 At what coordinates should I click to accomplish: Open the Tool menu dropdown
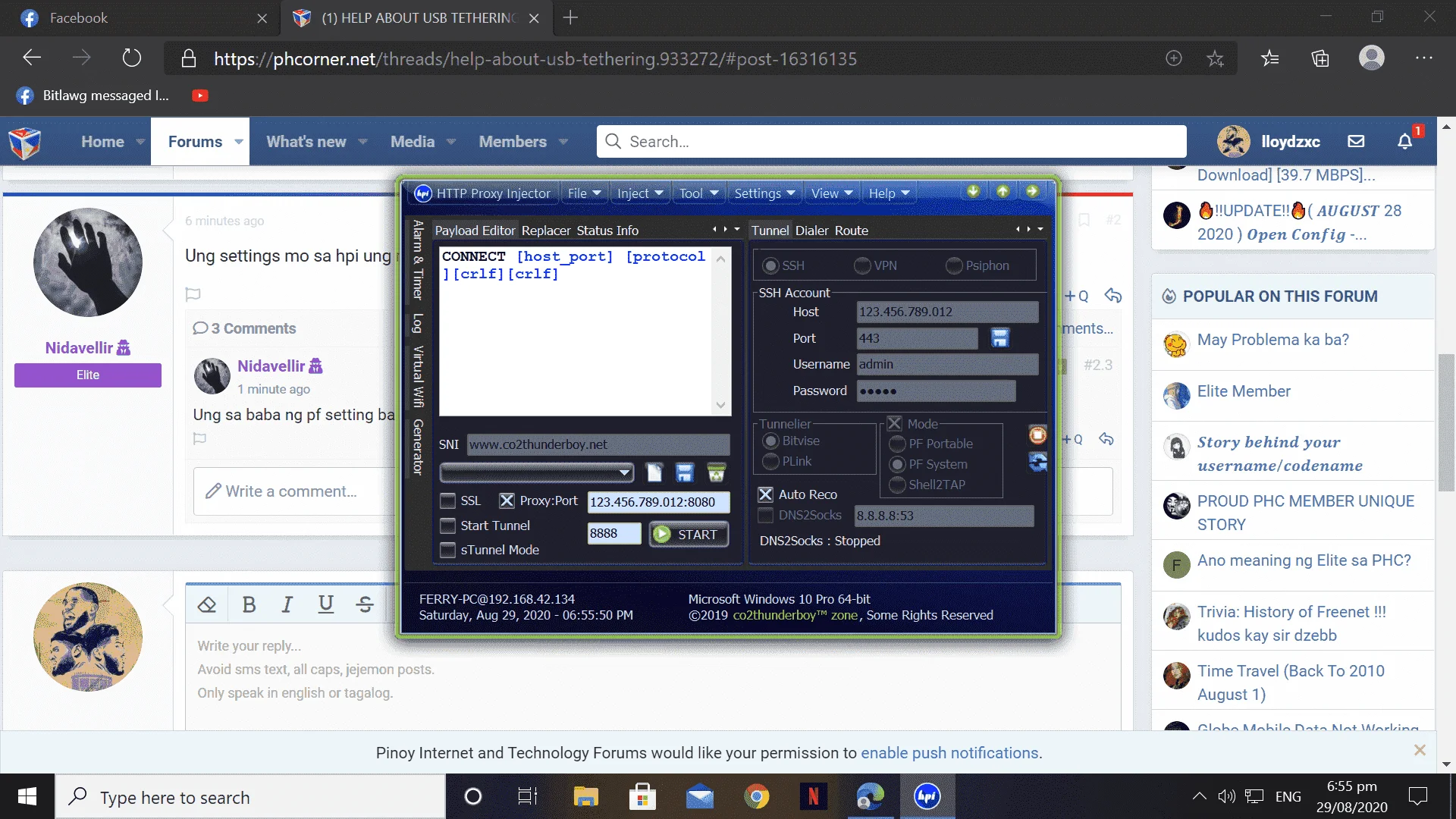pyautogui.click(x=698, y=193)
